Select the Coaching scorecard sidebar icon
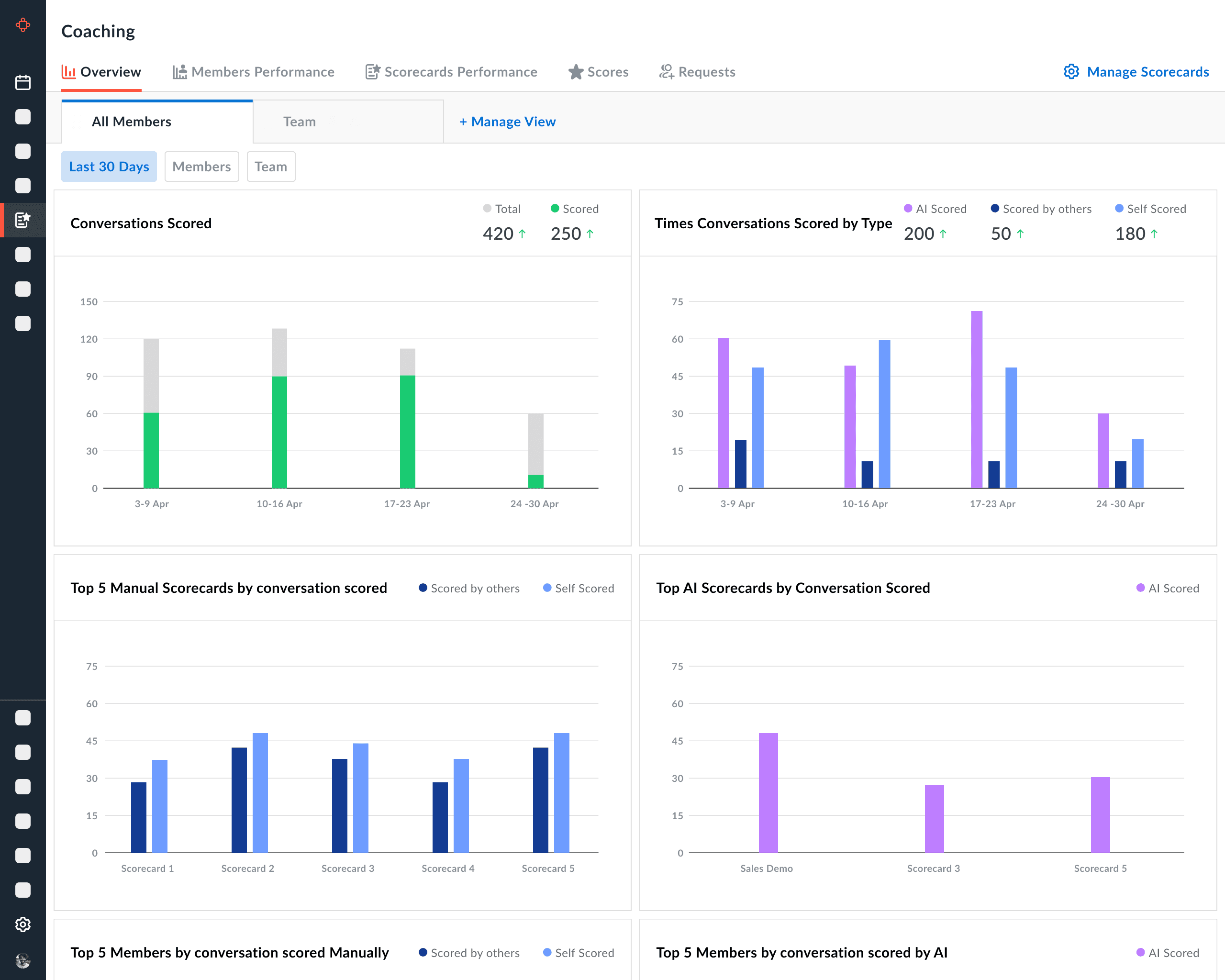This screenshot has width=1225, height=980. [22, 220]
